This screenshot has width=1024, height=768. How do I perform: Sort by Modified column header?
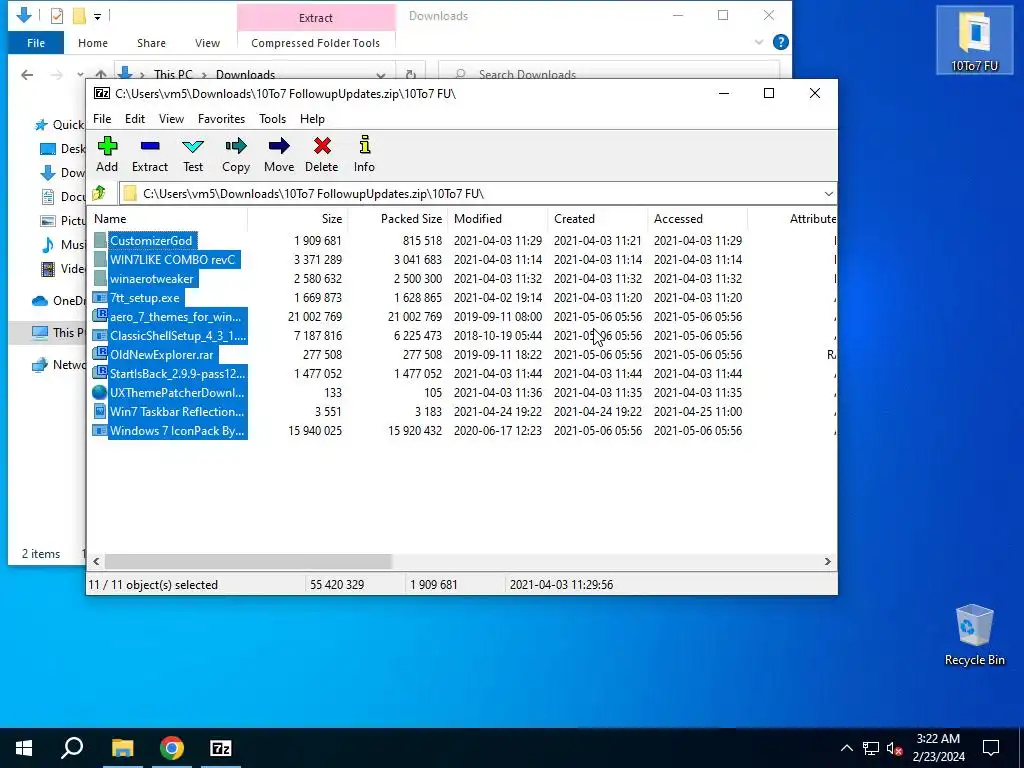pos(498,219)
